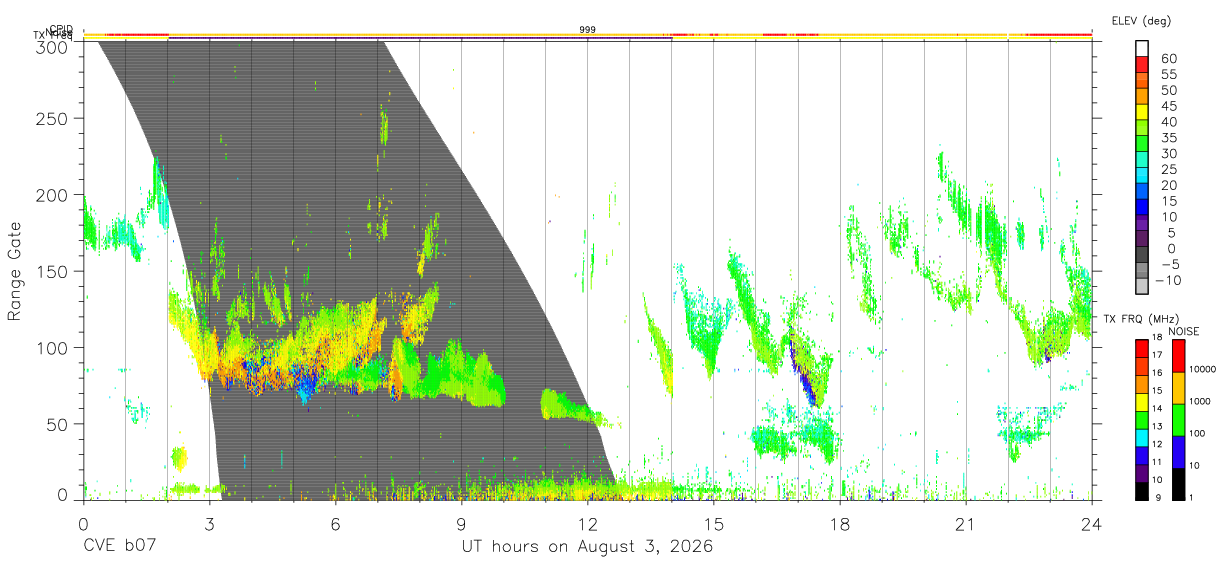Click the '999' CPID value above the plot
The height and width of the screenshot is (567, 1228).
(x=588, y=30)
